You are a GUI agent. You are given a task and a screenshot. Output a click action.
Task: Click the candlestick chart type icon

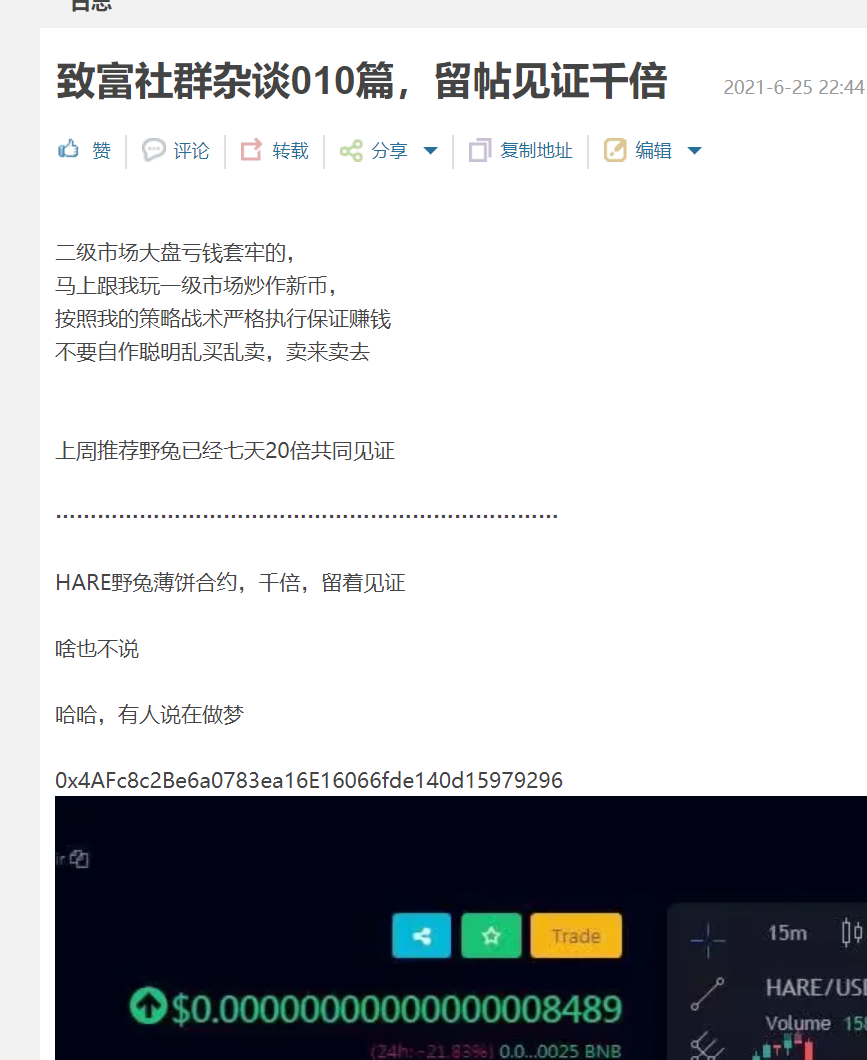click(852, 933)
